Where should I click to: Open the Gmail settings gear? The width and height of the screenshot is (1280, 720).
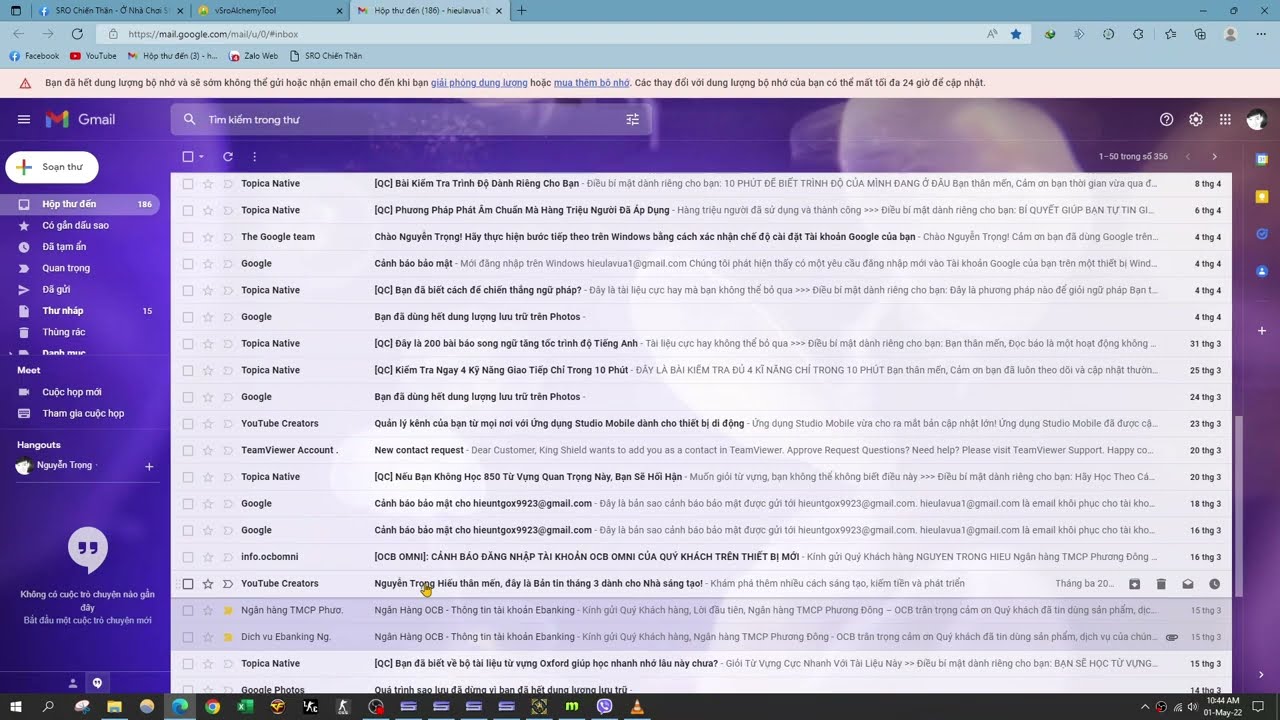point(1196,119)
